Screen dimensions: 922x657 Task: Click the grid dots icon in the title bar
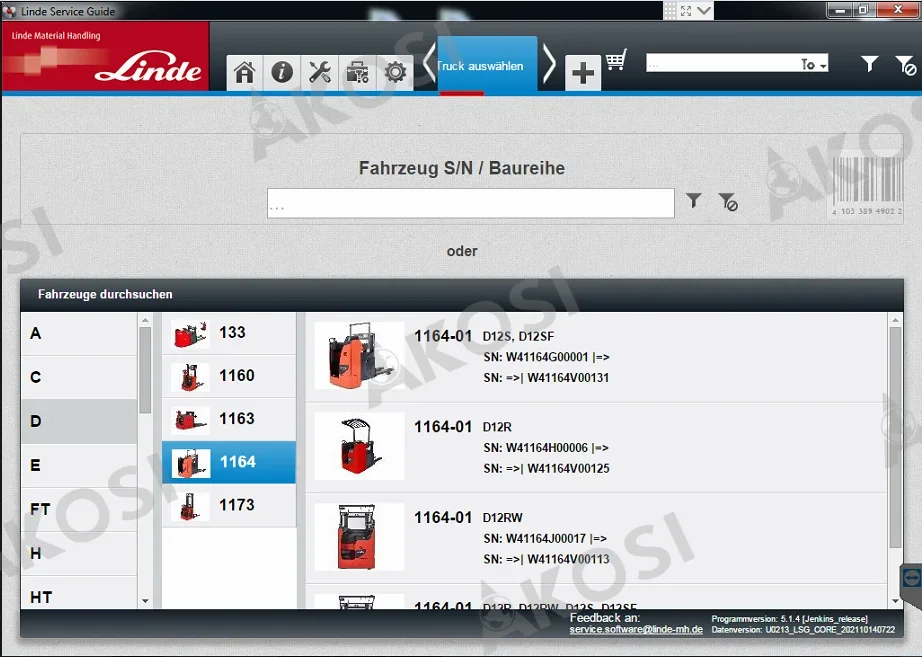(x=670, y=11)
